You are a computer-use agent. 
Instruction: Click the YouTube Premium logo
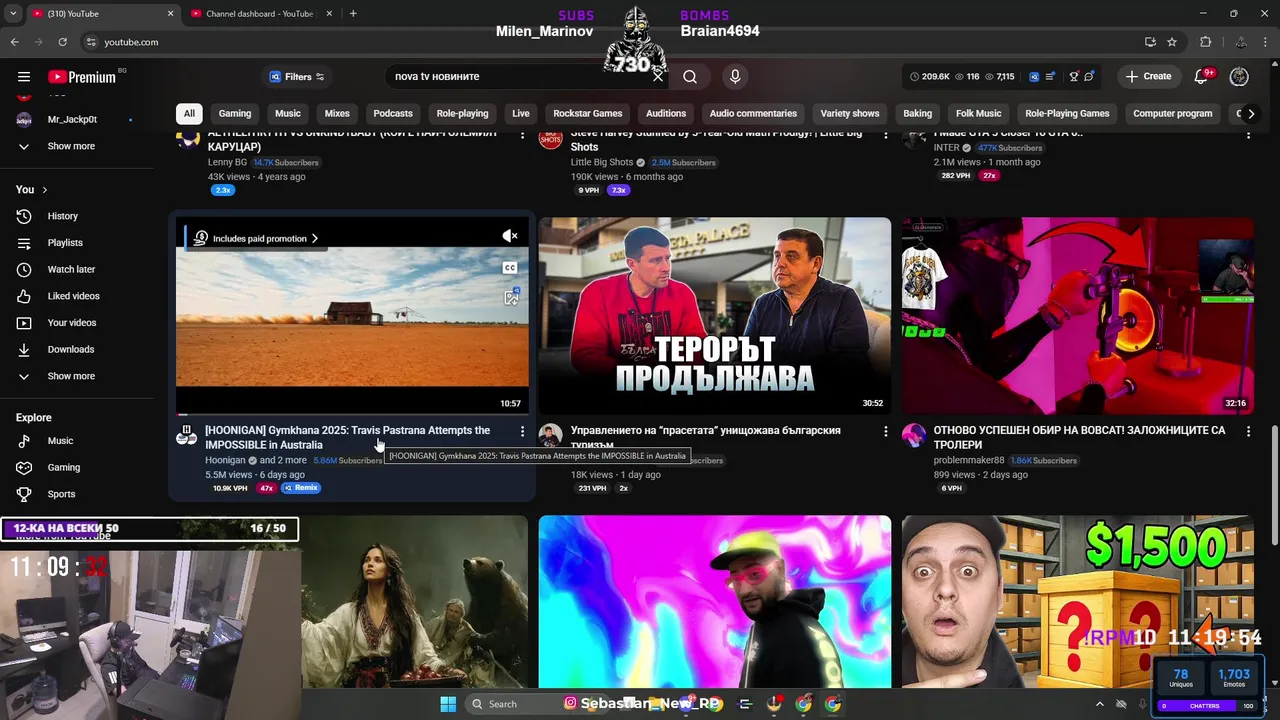tap(82, 77)
